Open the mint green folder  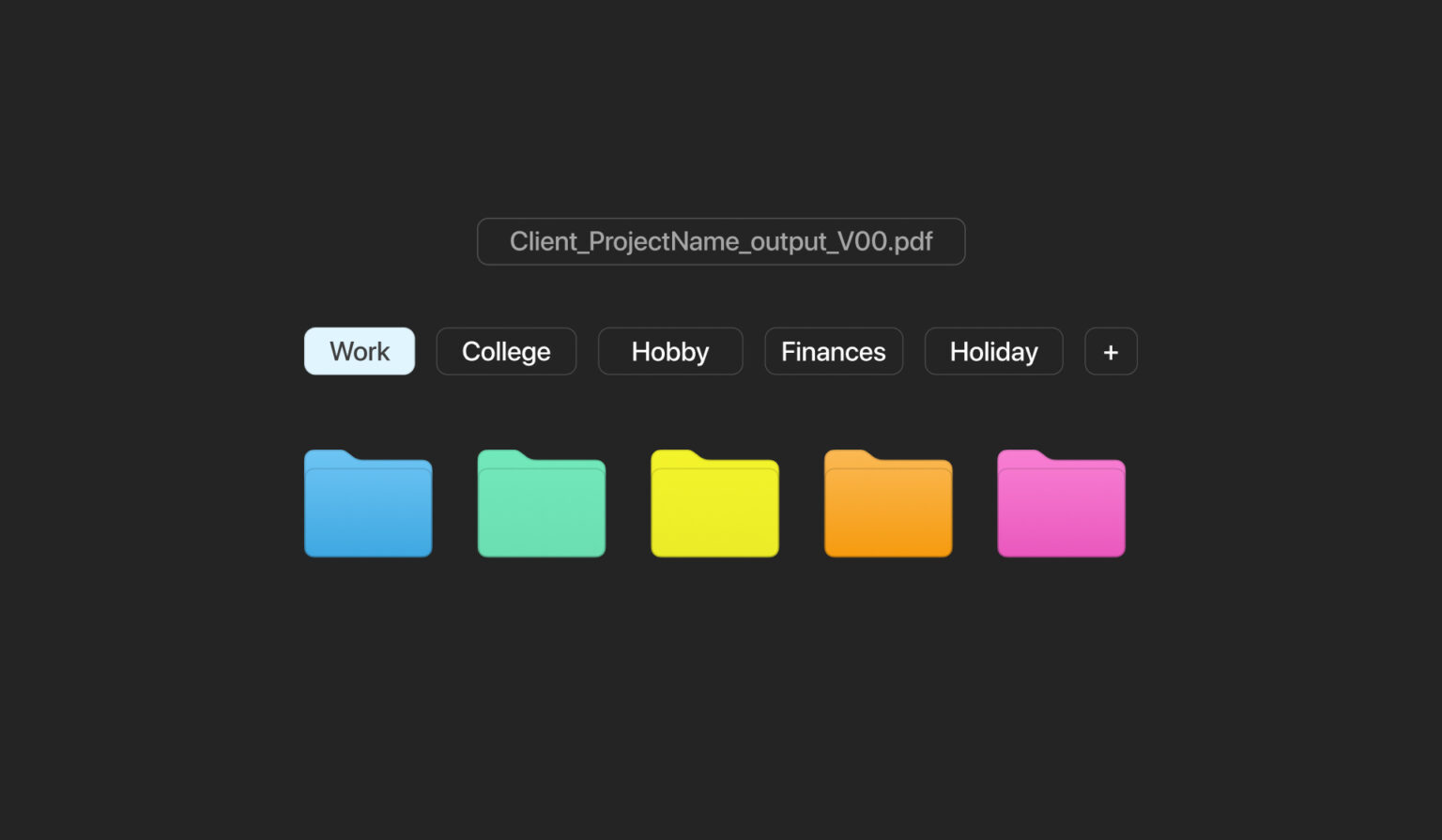click(x=542, y=505)
